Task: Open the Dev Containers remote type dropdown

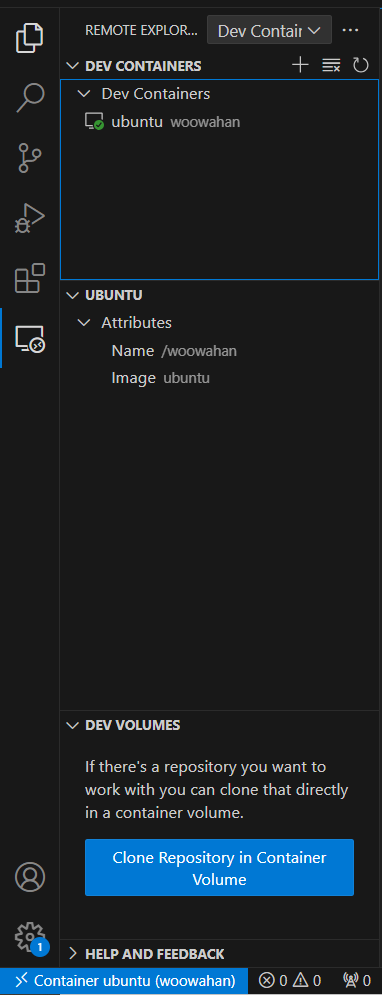Action: pyautogui.click(x=269, y=30)
